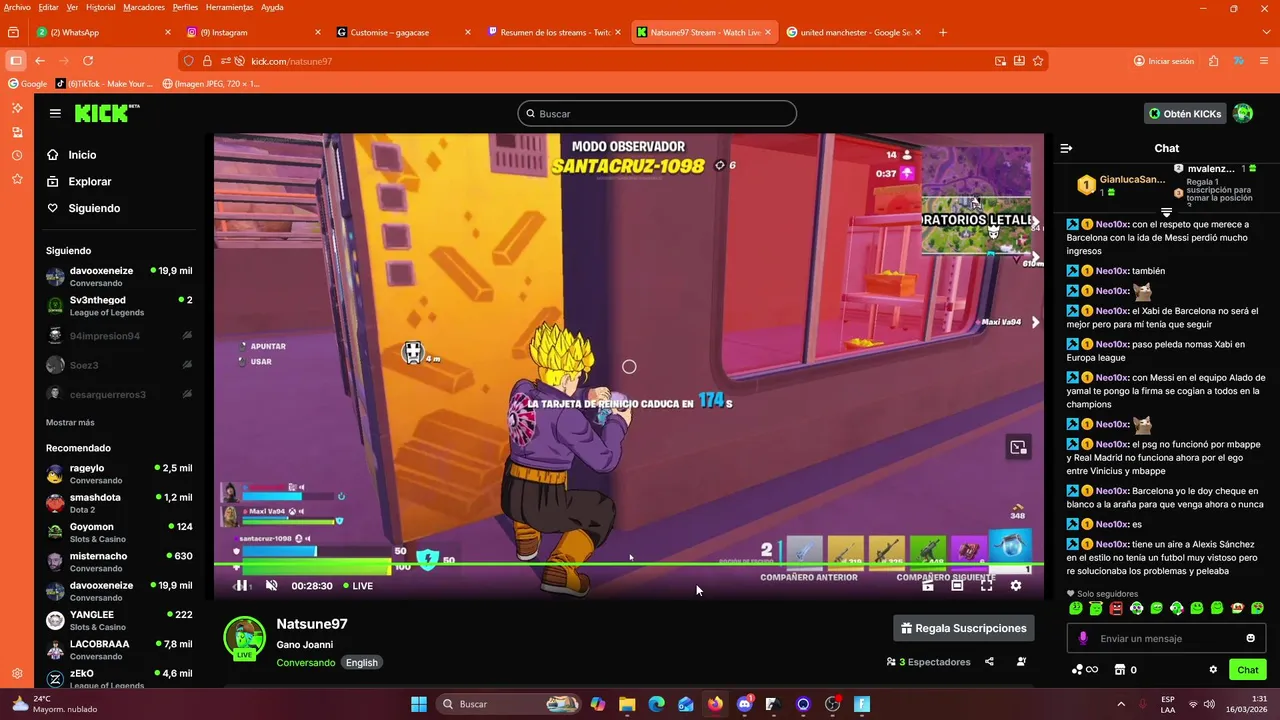The image size is (1280, 720).
Task: Unmute the stream volume icon
Action: [271, 586]
